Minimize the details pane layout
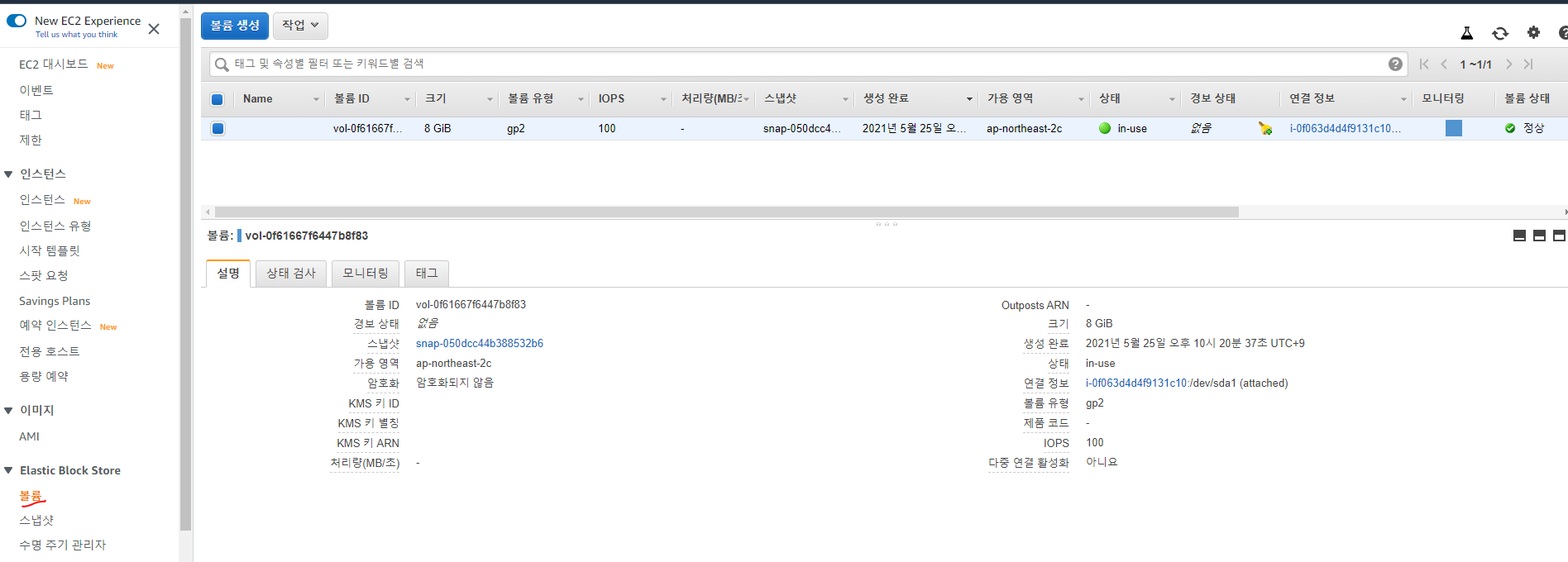The width and height of the screenshot is (1568, 562). click(1519, 236)
